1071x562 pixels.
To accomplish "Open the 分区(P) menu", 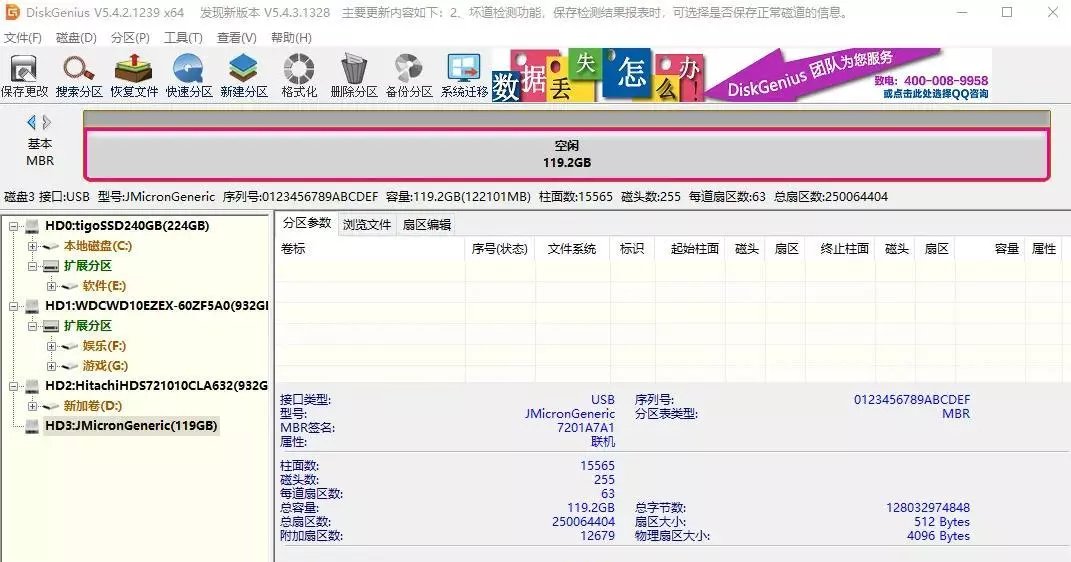I will click(x=130, y=38).
